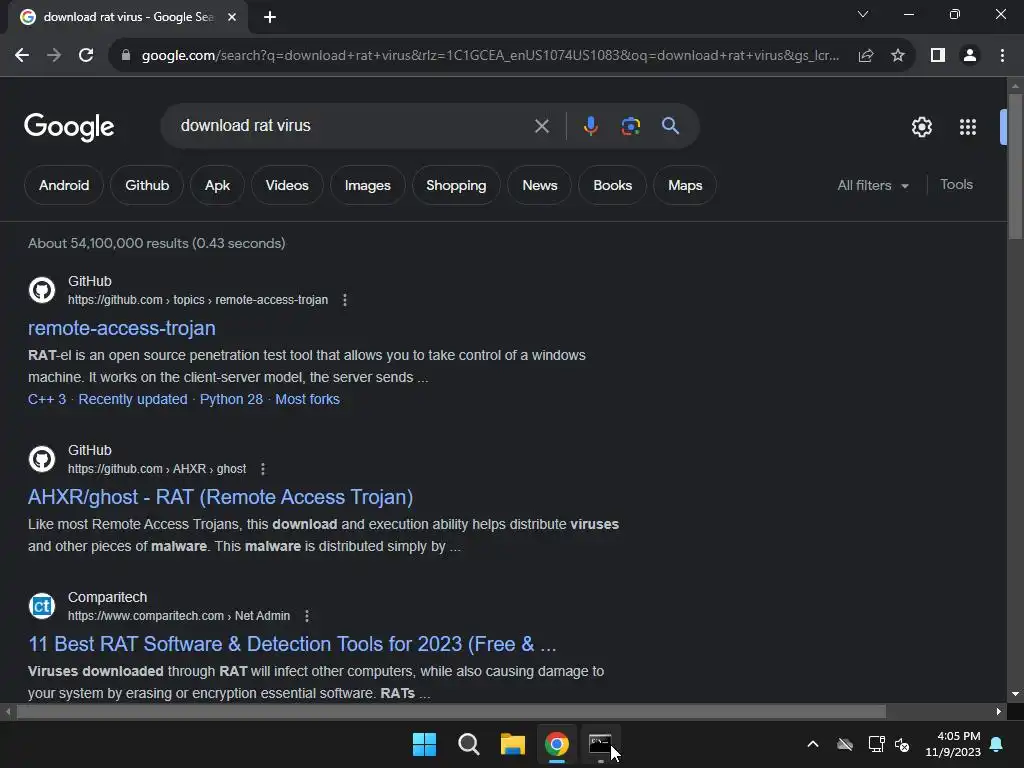Viewport: 1024px width, 768px height.
Task: Click the GitHub favicon of first result
Action: point(42,290)
